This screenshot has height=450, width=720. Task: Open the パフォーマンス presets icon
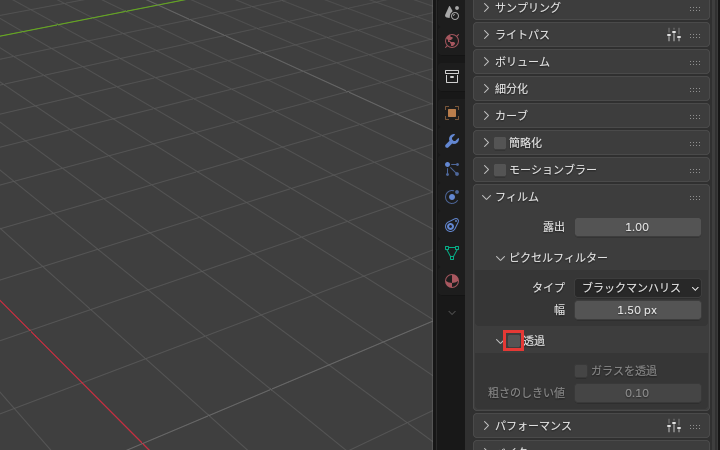click(674, 426)
